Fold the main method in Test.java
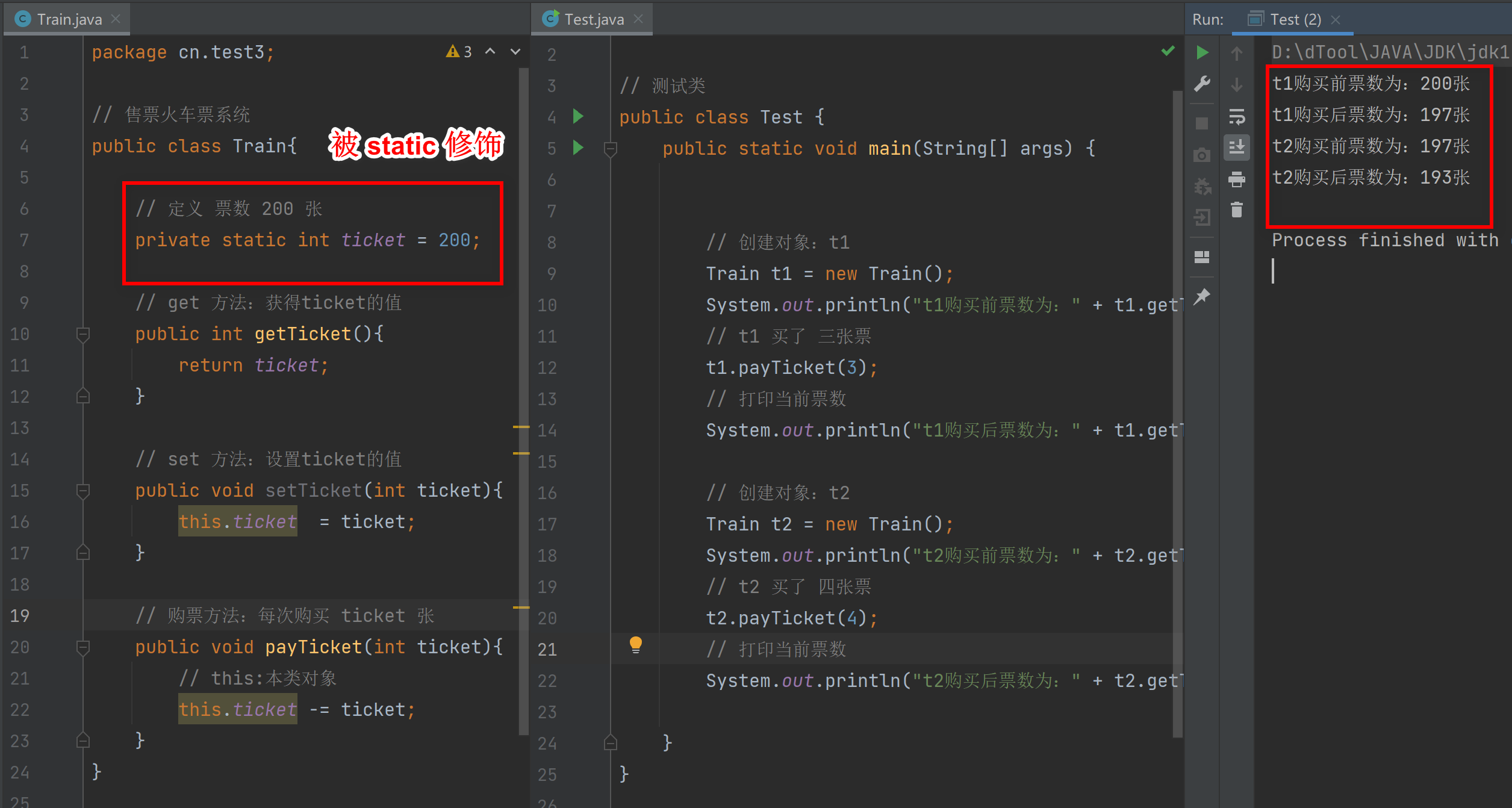 (610, 149)
